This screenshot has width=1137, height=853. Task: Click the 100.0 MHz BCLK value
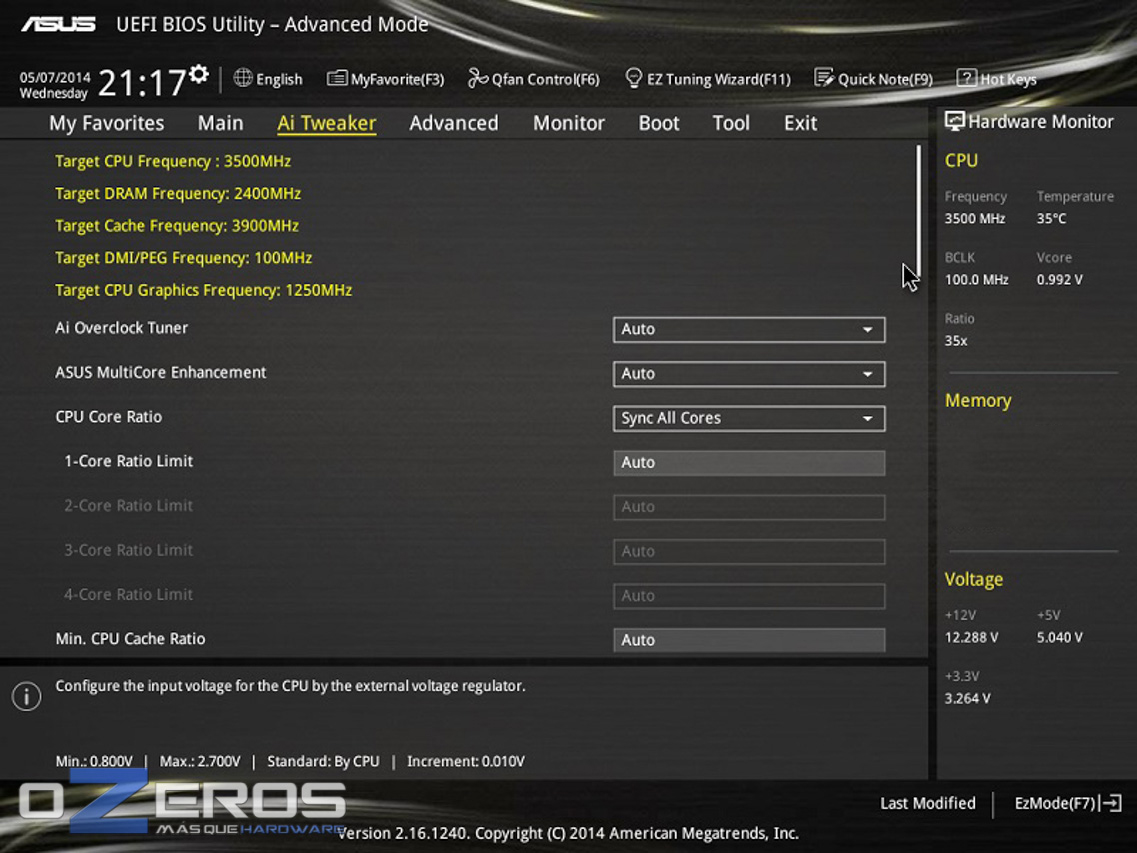click(x=976, y=279)
